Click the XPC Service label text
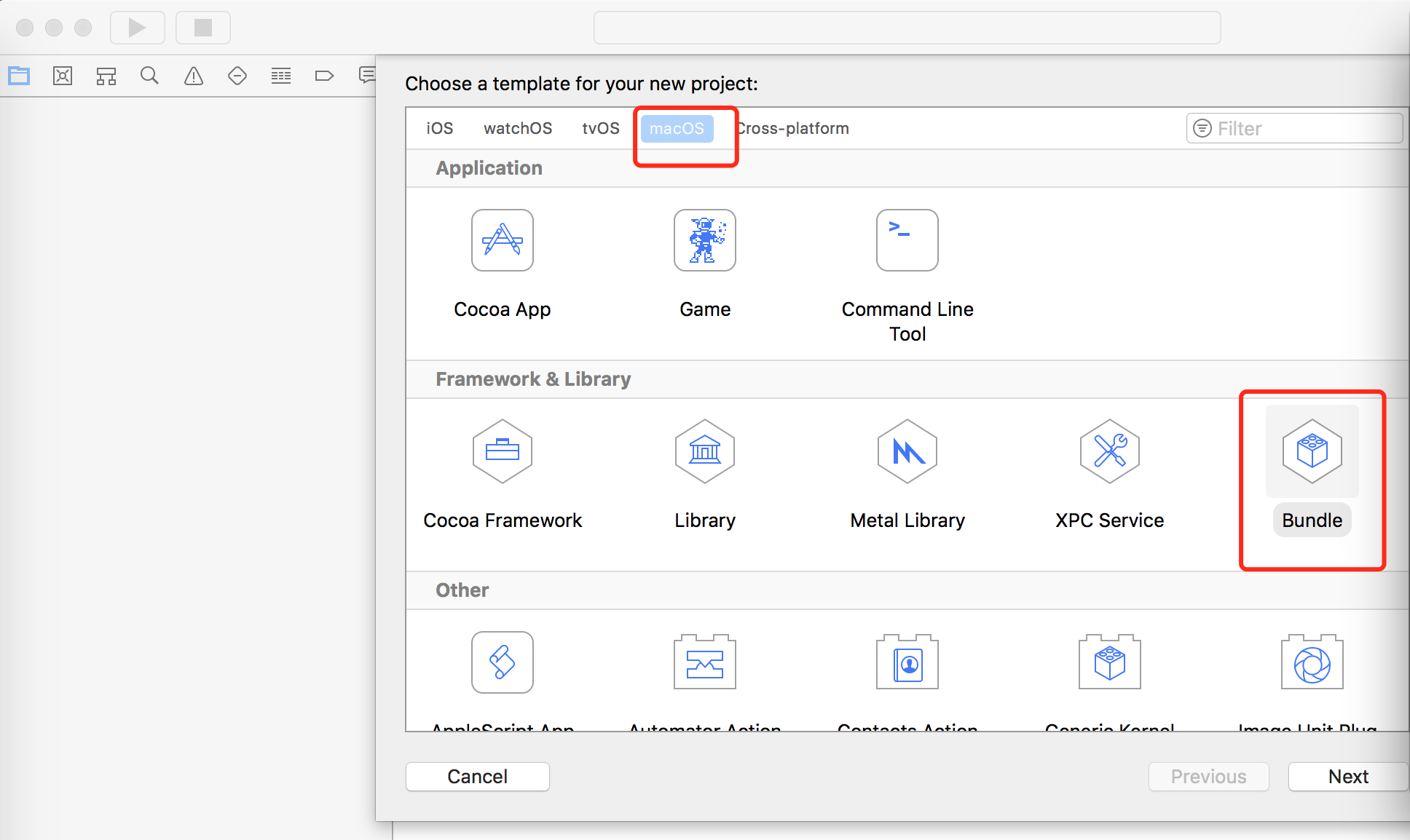Viewport: 1410px width, 840px height. click(x=1109, y=520)
